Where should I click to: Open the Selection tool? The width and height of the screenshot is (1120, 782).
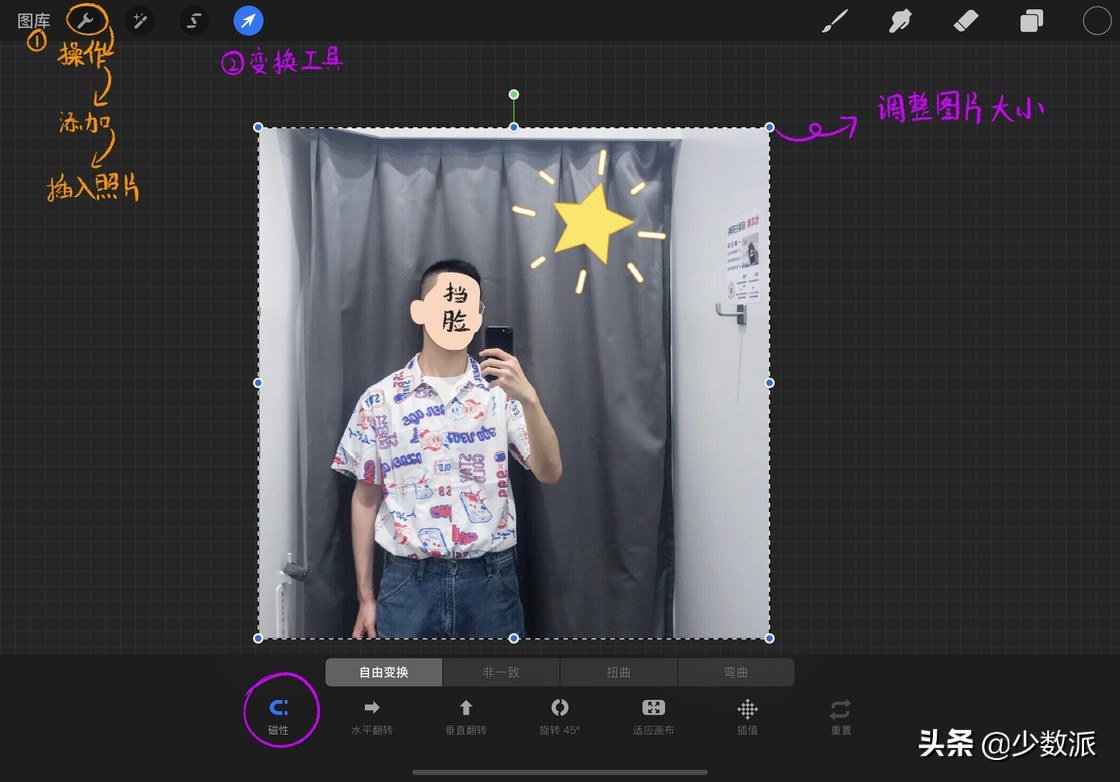coord(193,20)
